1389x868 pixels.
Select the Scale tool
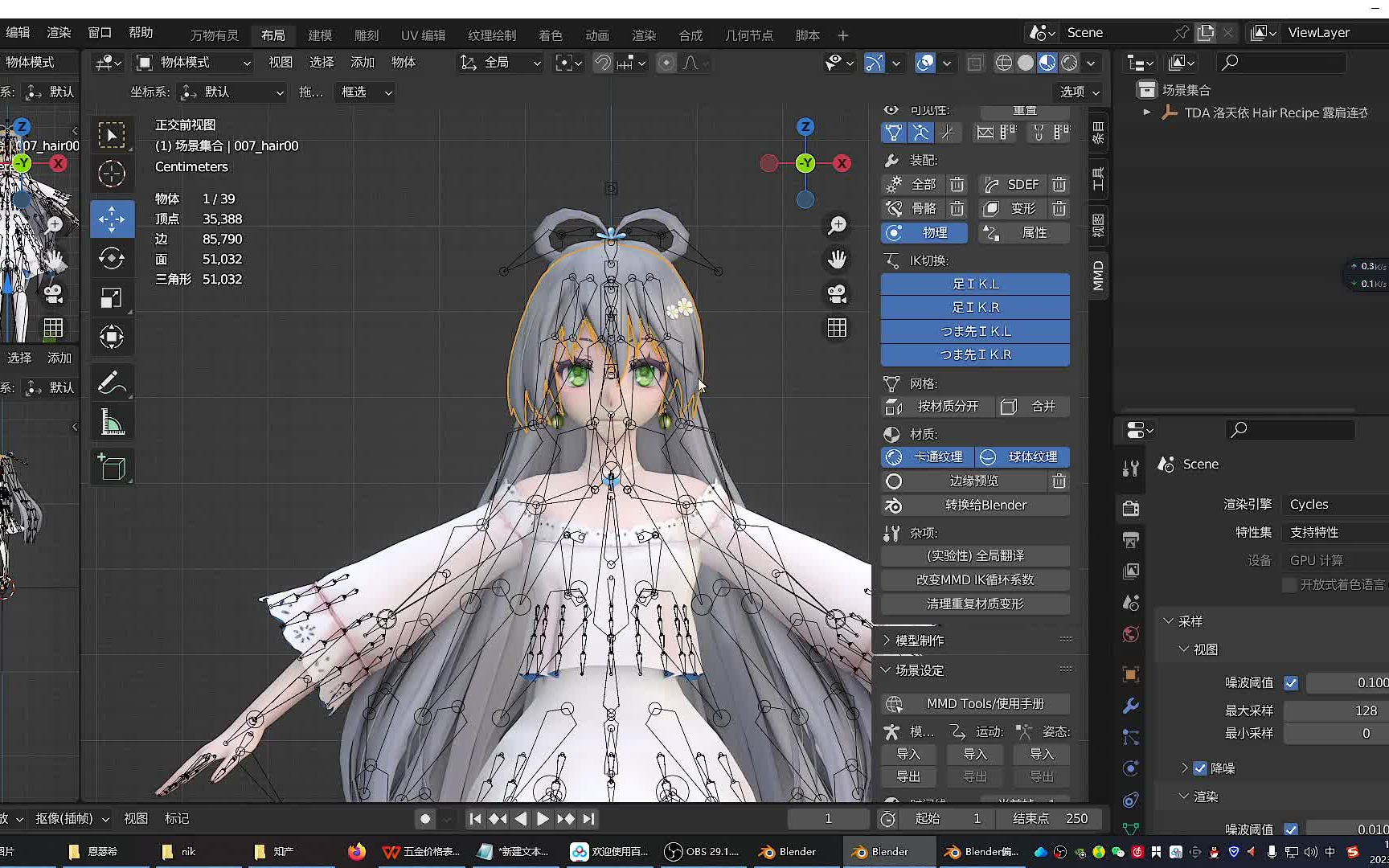coord(112,297)
